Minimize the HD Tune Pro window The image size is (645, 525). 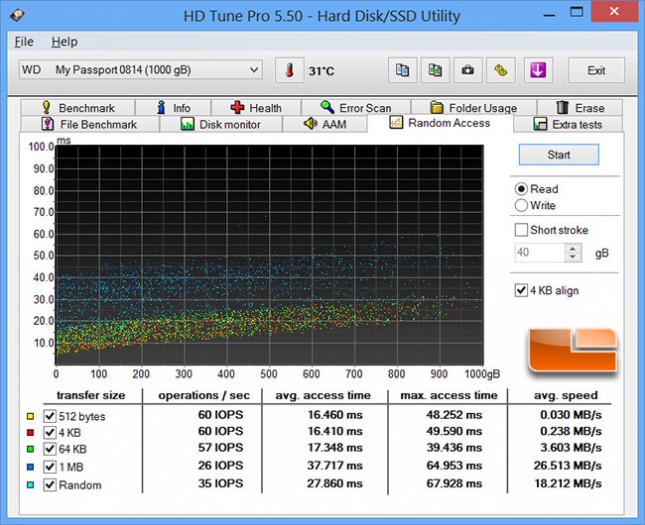pyautogui.click(x=549, y=15)
